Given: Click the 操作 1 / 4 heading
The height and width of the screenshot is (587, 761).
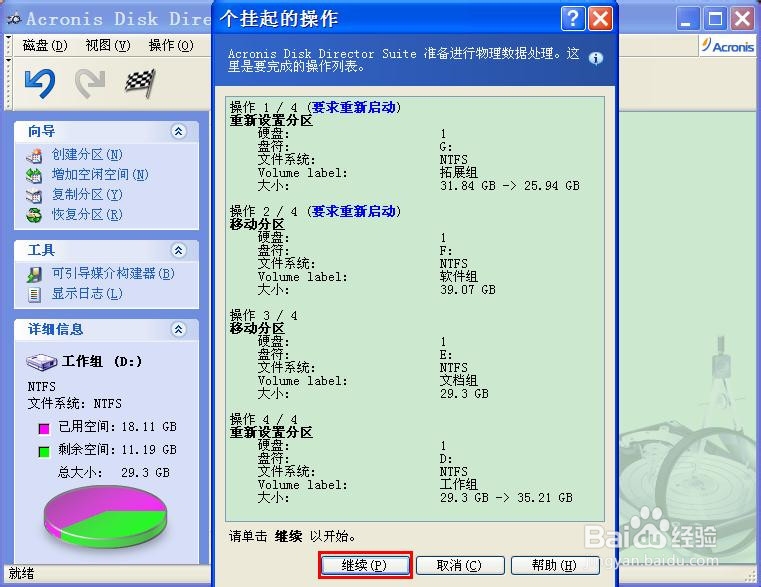Looking at the screenshot, I should coord(315,107).
